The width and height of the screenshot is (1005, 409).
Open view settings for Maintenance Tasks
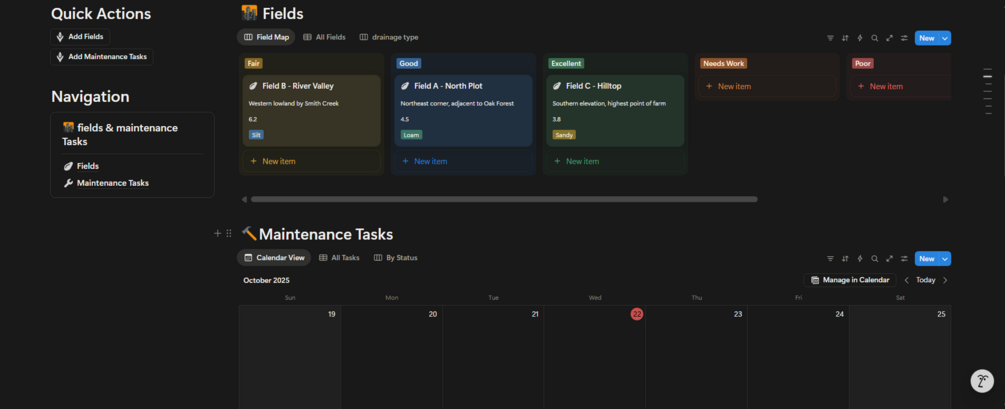click(x=904, y=258)
